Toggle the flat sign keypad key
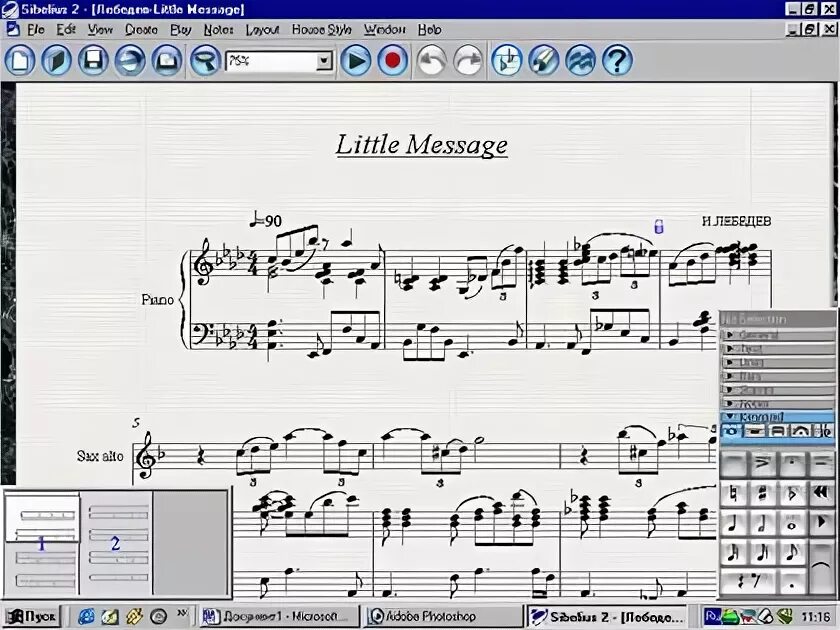Viewport: 840px width, 630px height. point(791,493)
